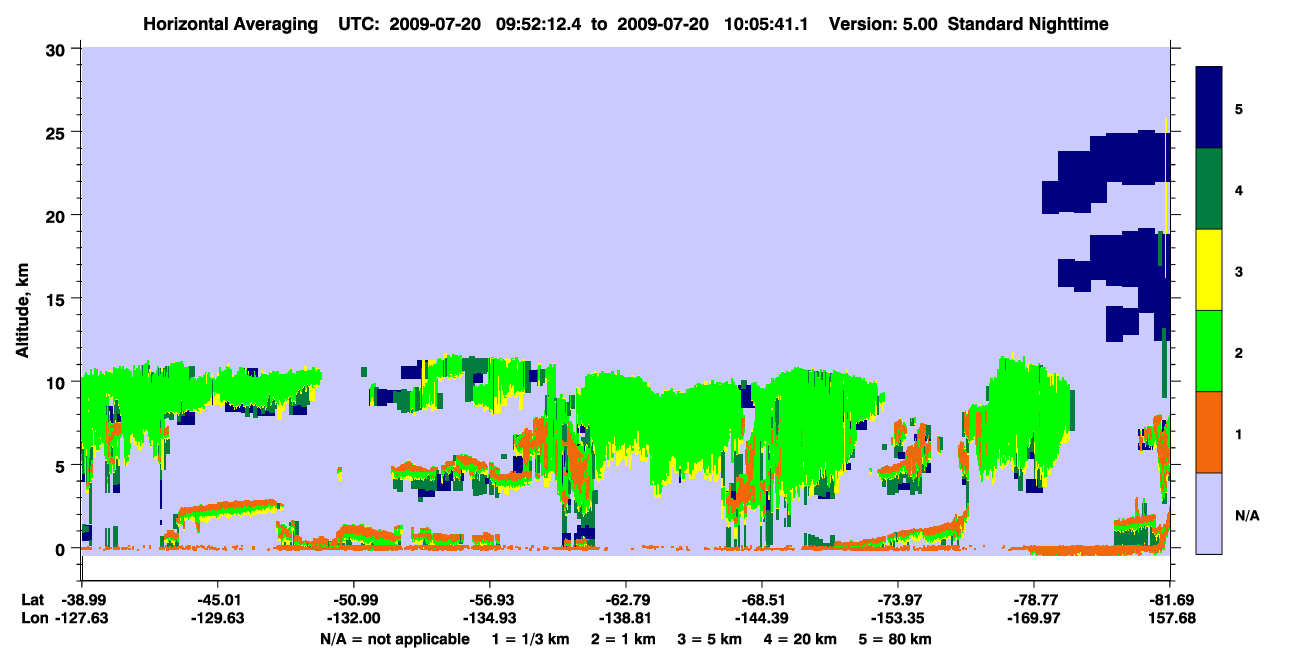Click longitude value -127.63

click(82, 619)
